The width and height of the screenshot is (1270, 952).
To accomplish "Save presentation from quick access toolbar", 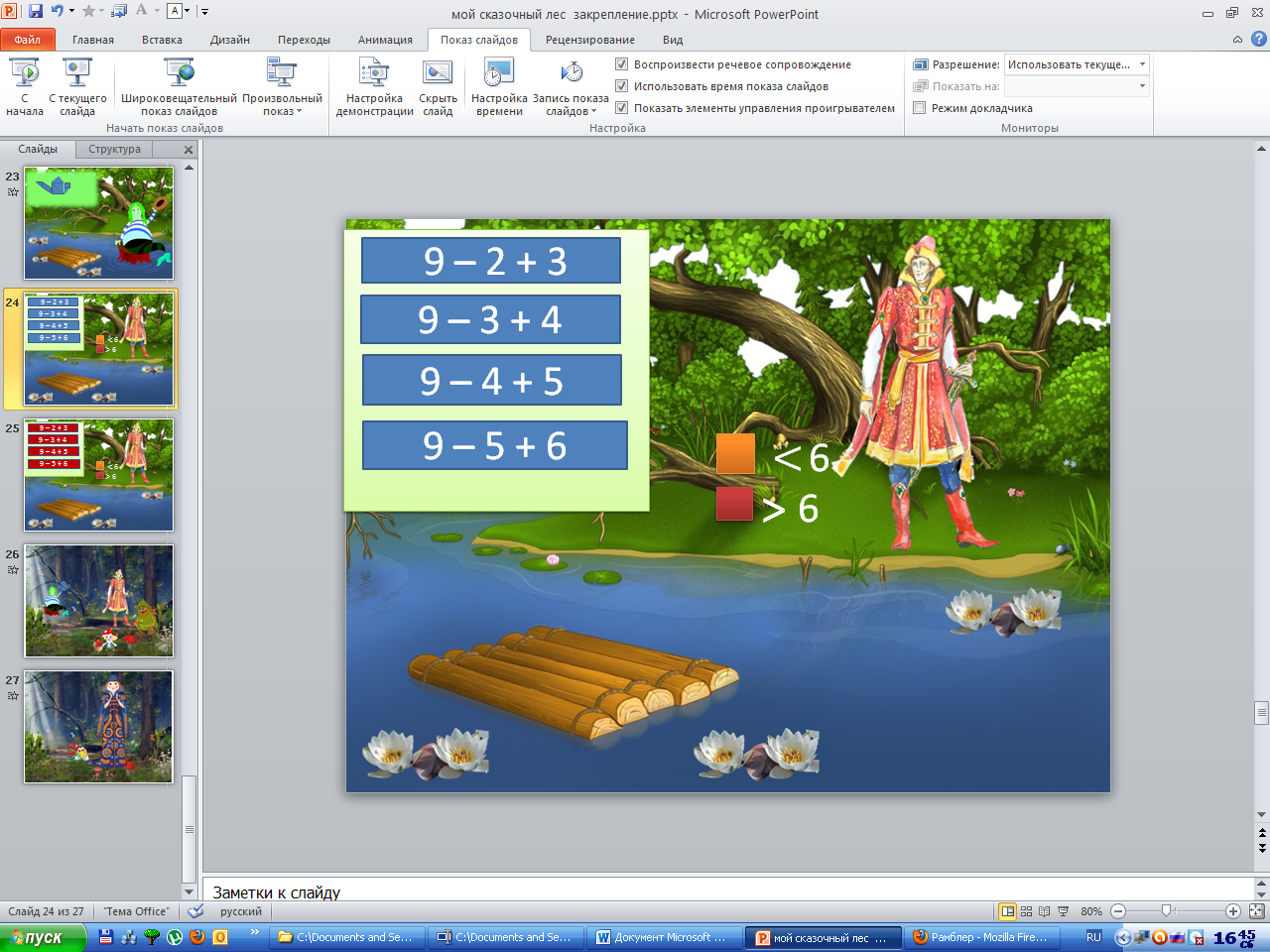I will [x=36, y=11].
